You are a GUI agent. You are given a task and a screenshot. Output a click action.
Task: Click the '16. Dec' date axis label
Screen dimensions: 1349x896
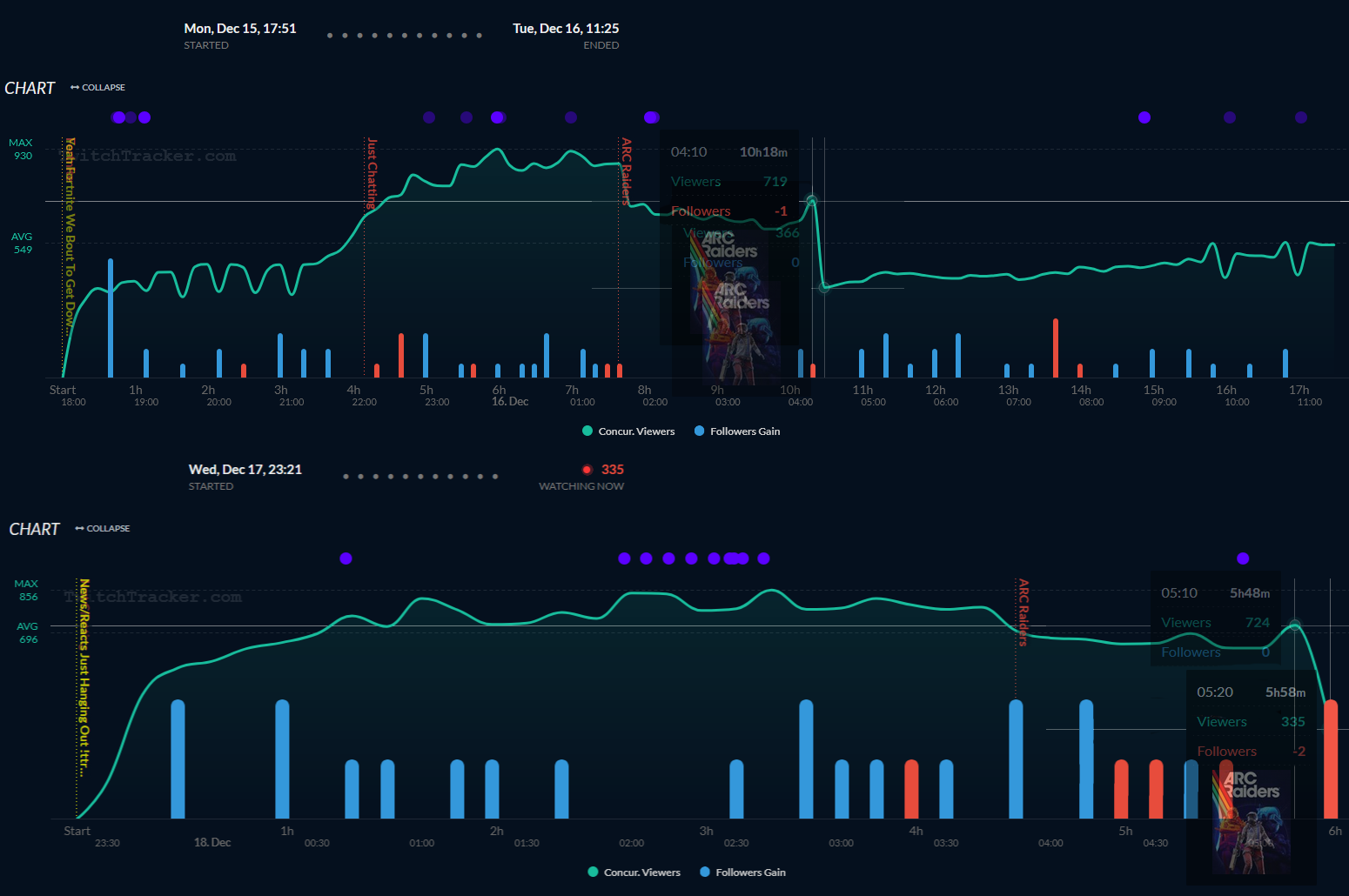coord(510,402)
